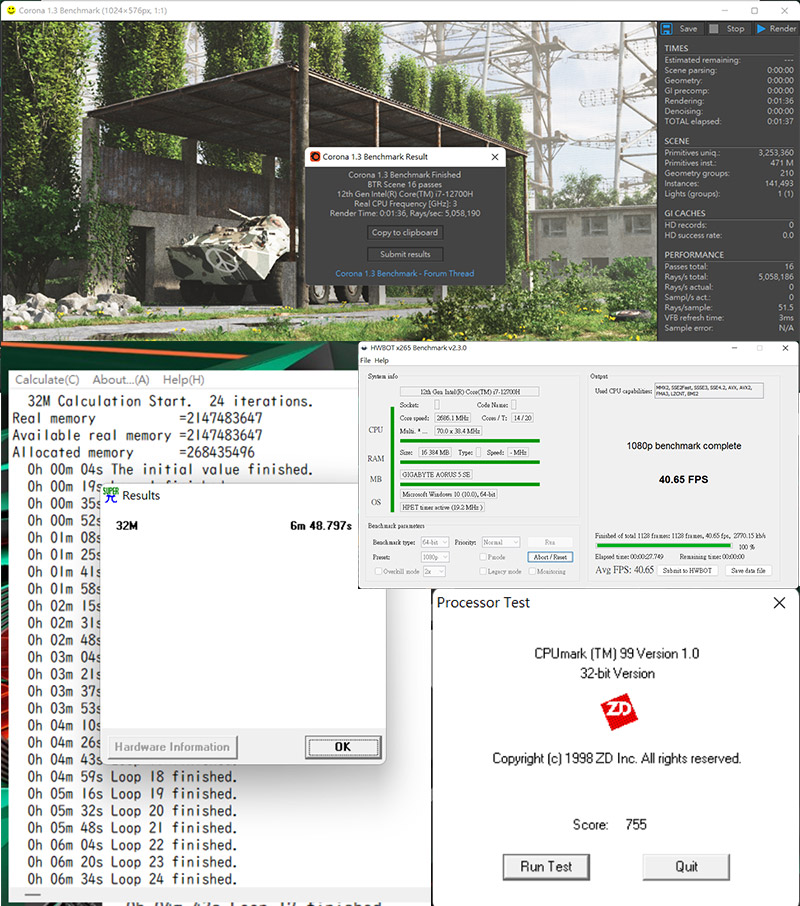Start rendering with the Render play button

776,28
